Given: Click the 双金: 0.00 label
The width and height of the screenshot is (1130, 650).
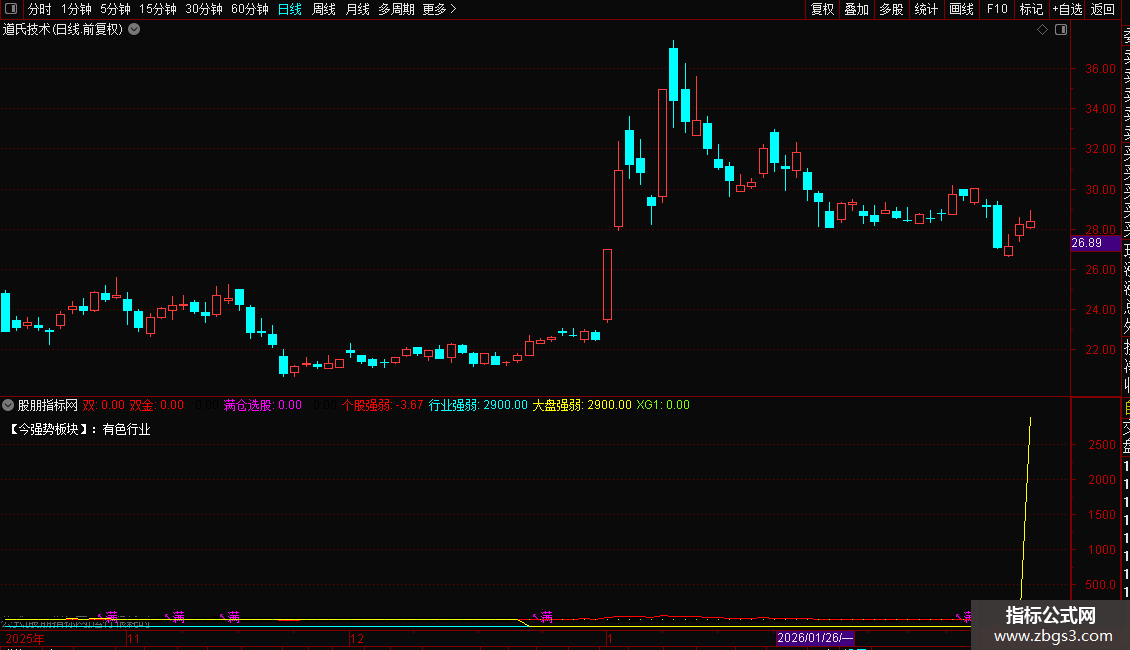Looking at the screenshot, I should 156,405.
